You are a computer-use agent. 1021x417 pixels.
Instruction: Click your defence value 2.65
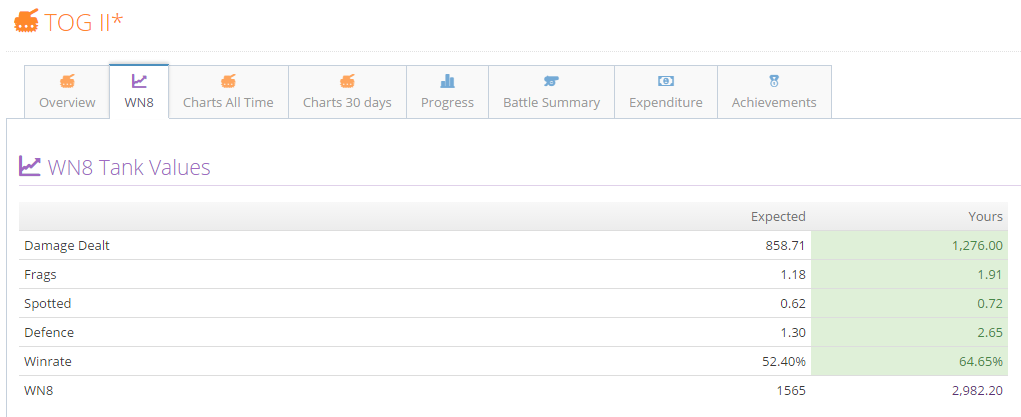tap(991, 332)
